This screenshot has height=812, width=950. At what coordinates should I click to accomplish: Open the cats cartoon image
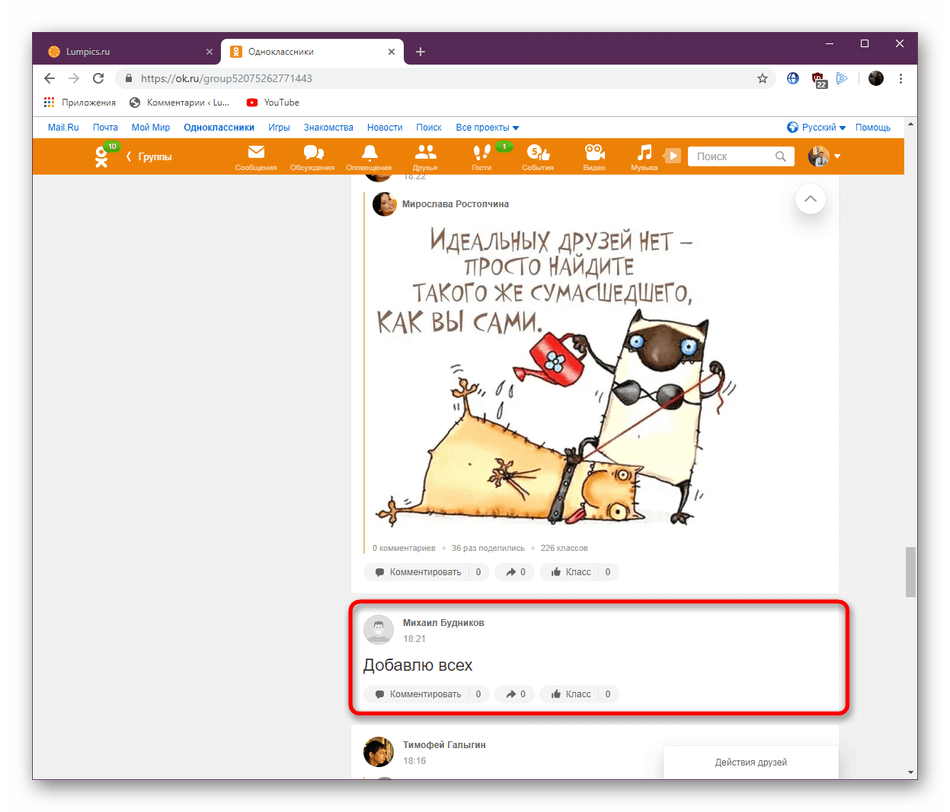pos(556,376)
